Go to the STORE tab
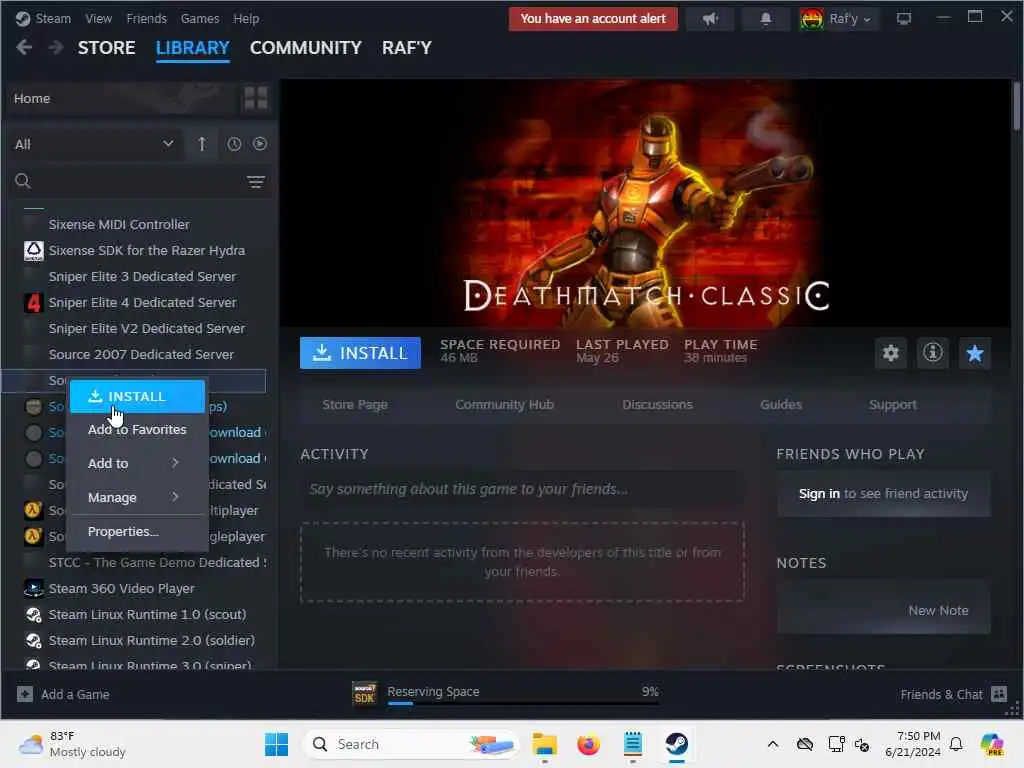1024x768 pixels. click(106, 48)
